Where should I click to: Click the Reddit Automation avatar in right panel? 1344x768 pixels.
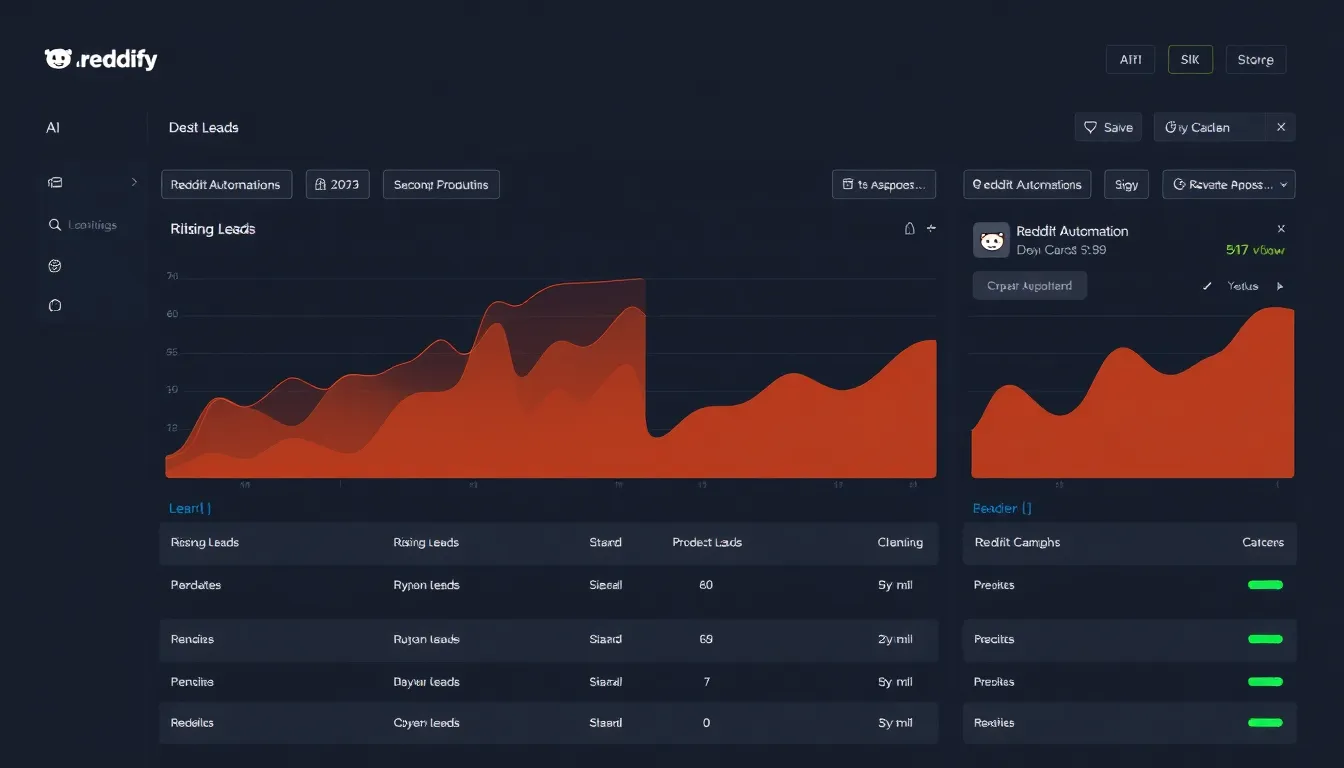click(991, 240)
